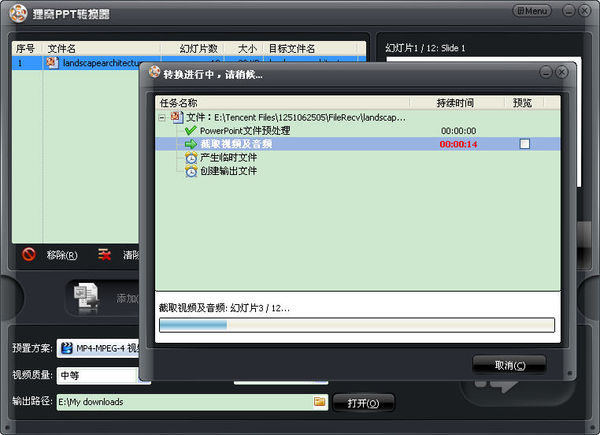Click the clear list red X icon
Image resolution: width=600 pixels, height=435 pixels.
click(104, 254)
